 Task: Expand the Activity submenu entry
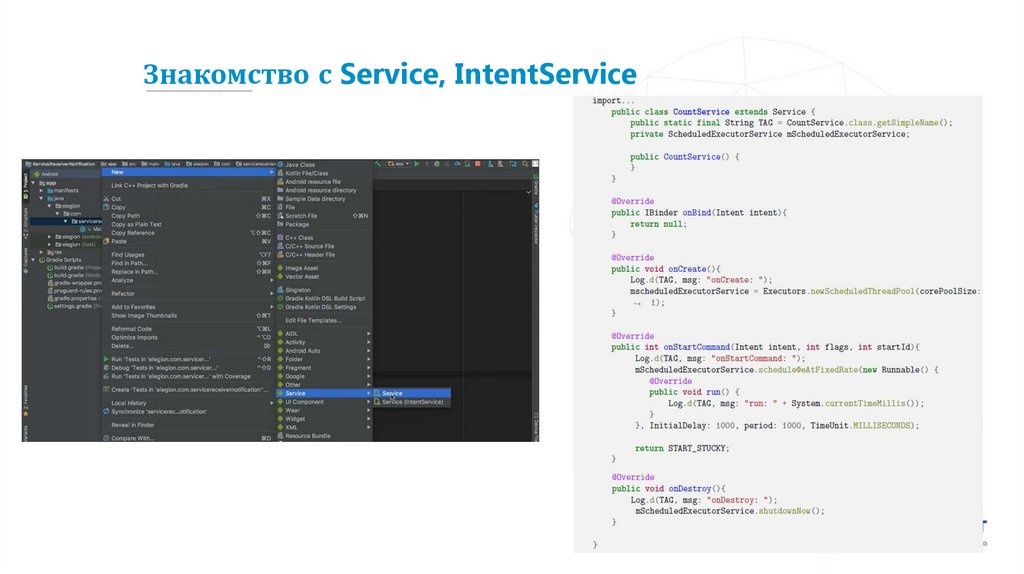coord(295,342)
